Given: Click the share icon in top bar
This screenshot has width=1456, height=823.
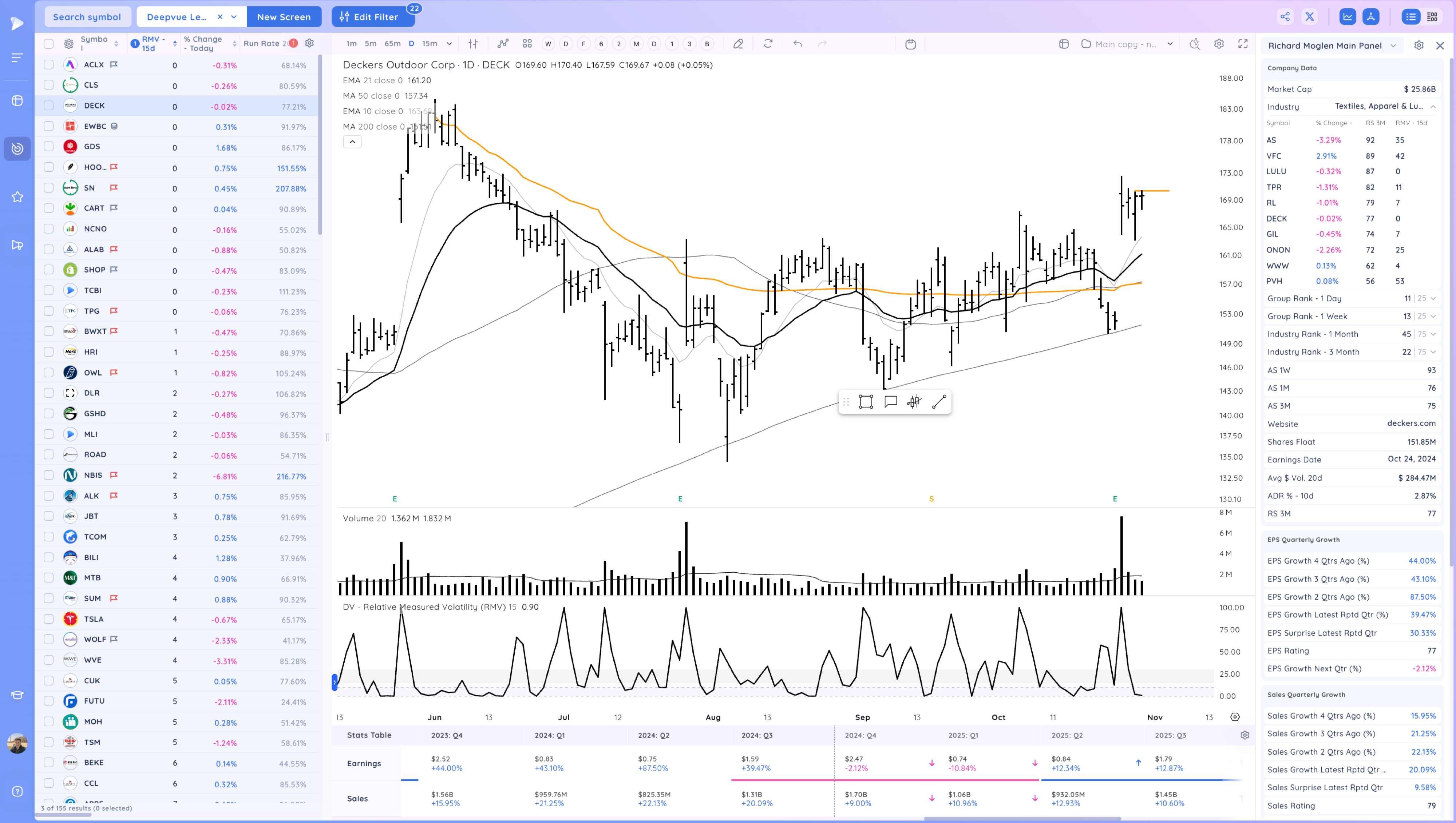Looking at the screenshot, I should pos(1285,17).
